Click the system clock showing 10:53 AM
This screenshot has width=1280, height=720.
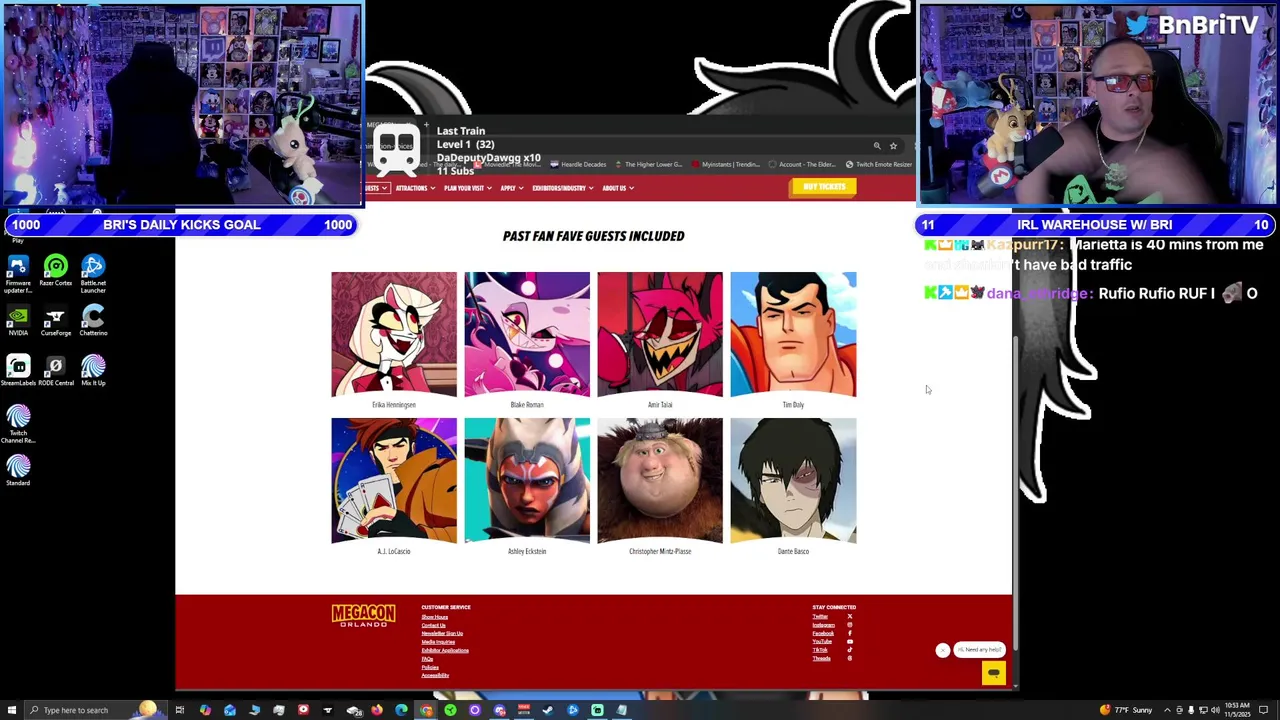pos(1237,710)
